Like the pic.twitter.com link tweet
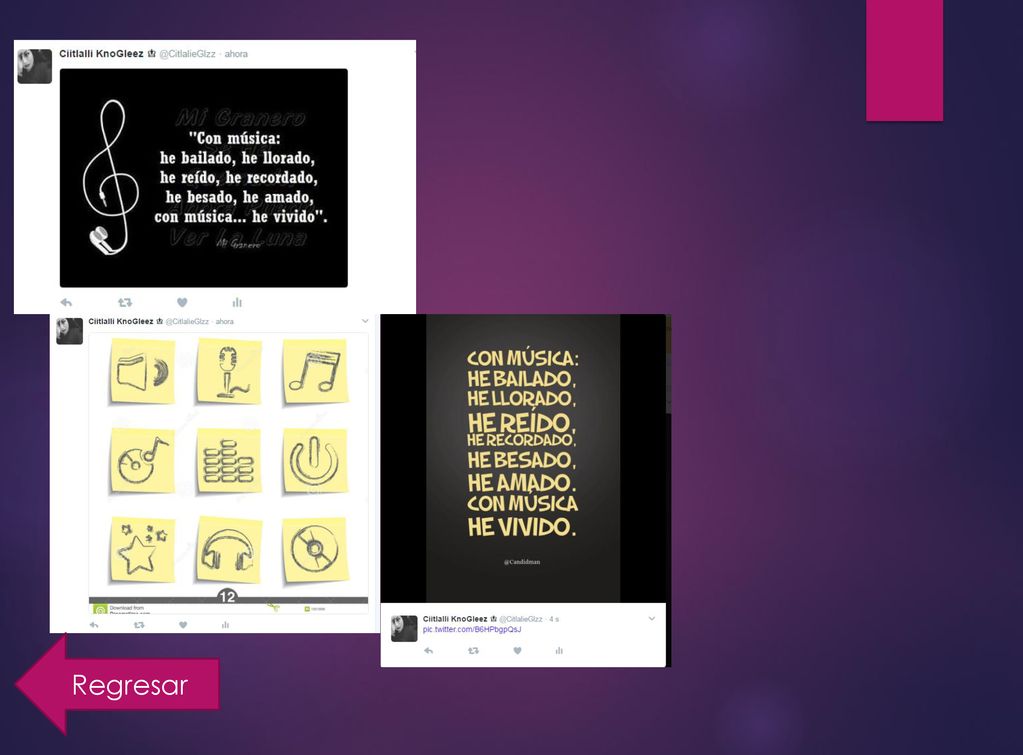The image size is (1023, 755). (x=517, y=651)
